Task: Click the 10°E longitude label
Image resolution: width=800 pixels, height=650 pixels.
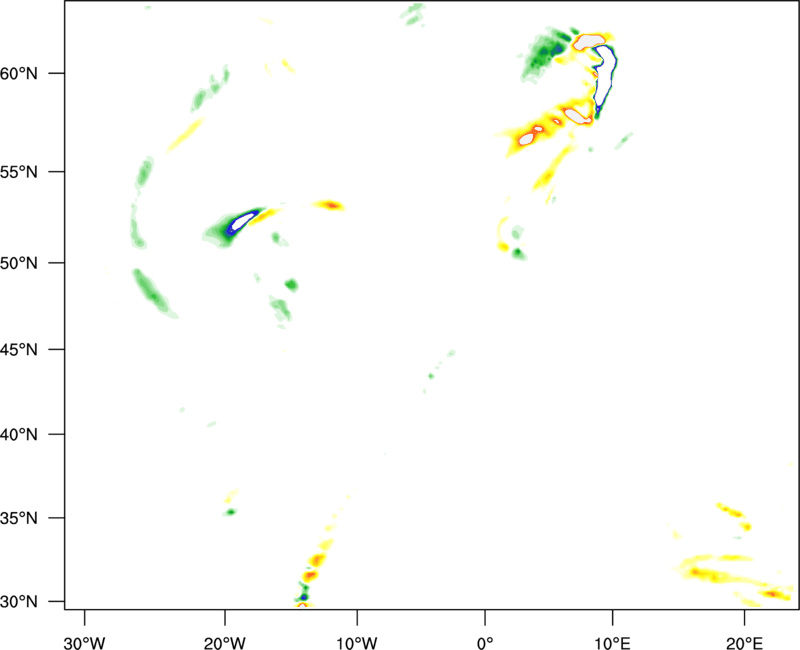Action: coord(612,643)
